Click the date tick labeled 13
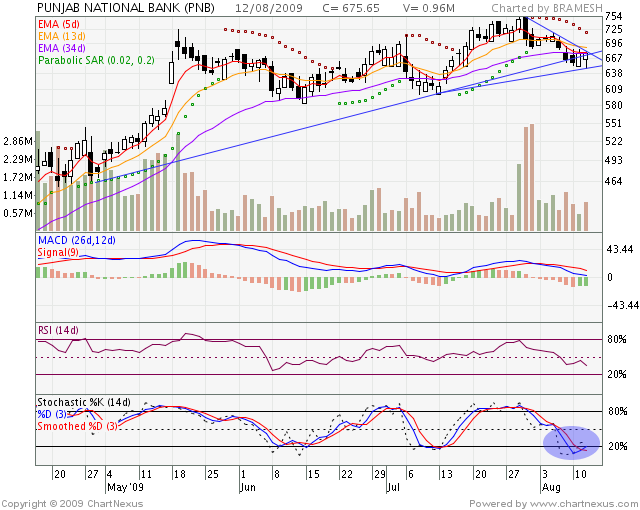This screenshot has height=510, width=640. (447, 474)
